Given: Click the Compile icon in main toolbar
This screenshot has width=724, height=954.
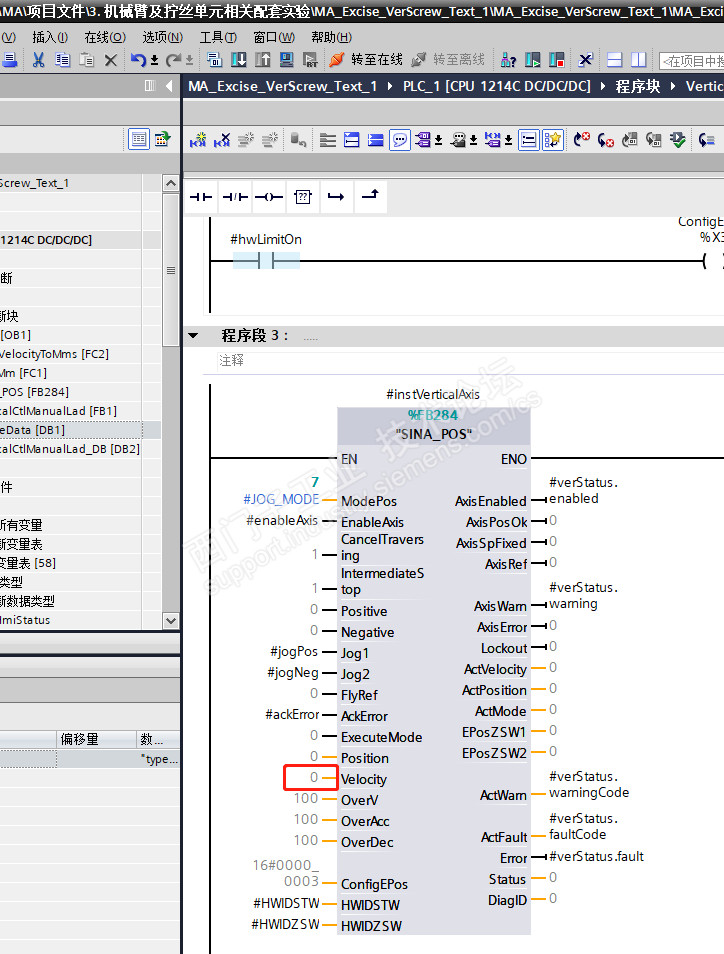Looking at the screenshot, I should [x=214, y=60].
